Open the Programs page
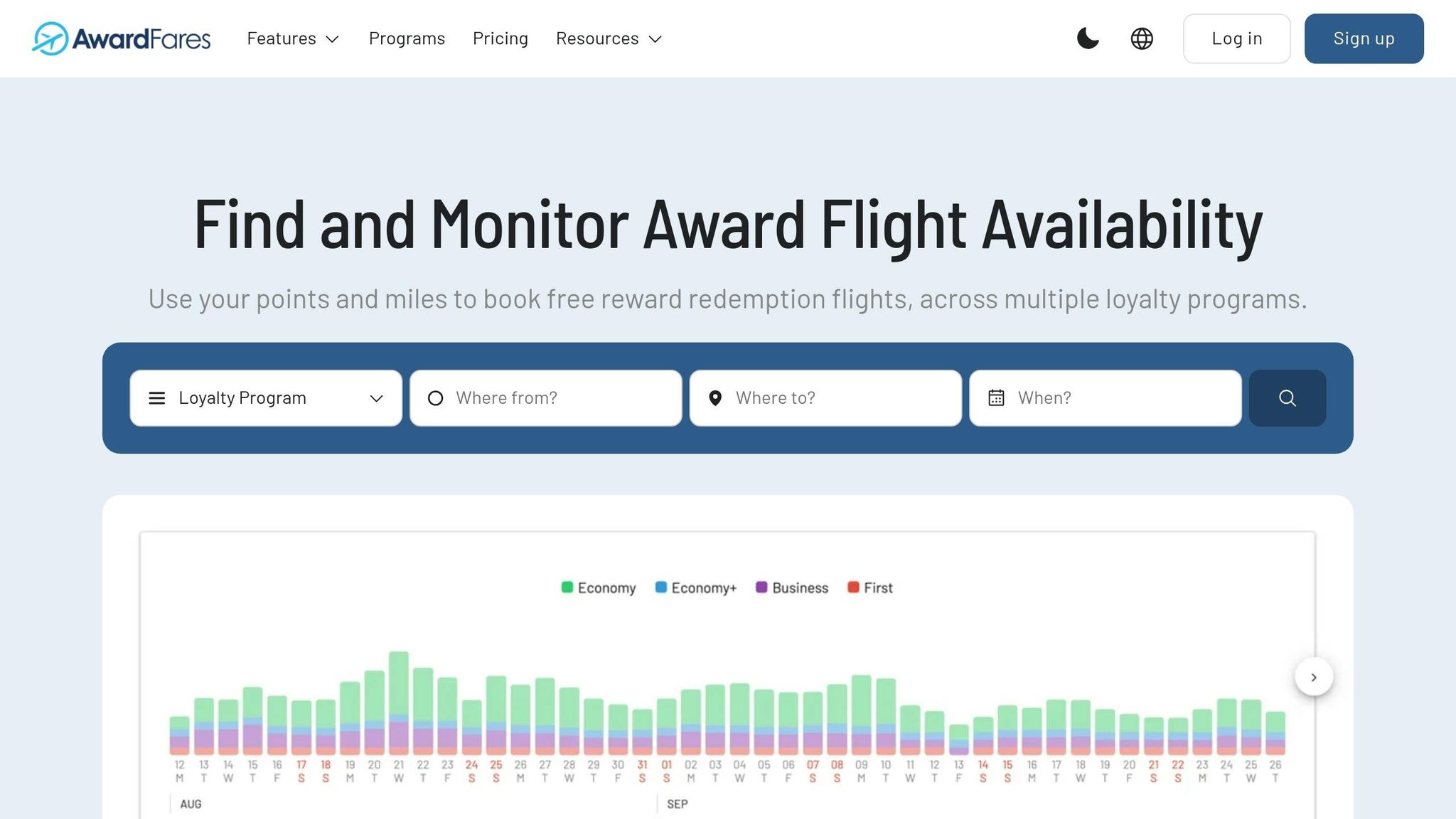 tap(407, 38)
